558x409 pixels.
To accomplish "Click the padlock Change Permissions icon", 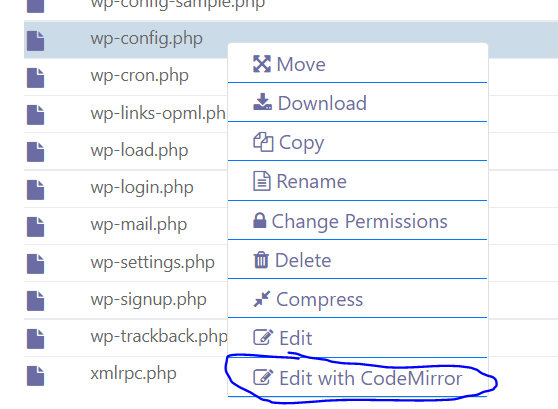I will pos(259,220).
